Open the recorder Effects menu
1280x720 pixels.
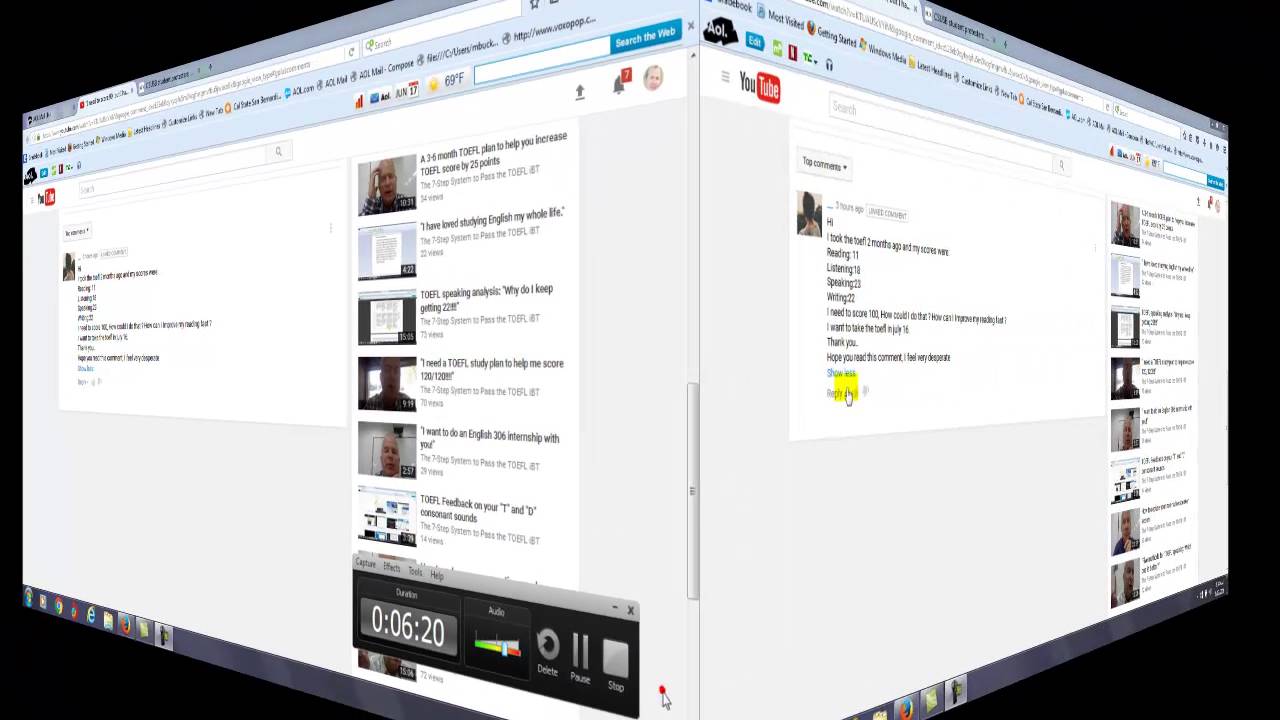pyautogui.click(x=391, y=568)
